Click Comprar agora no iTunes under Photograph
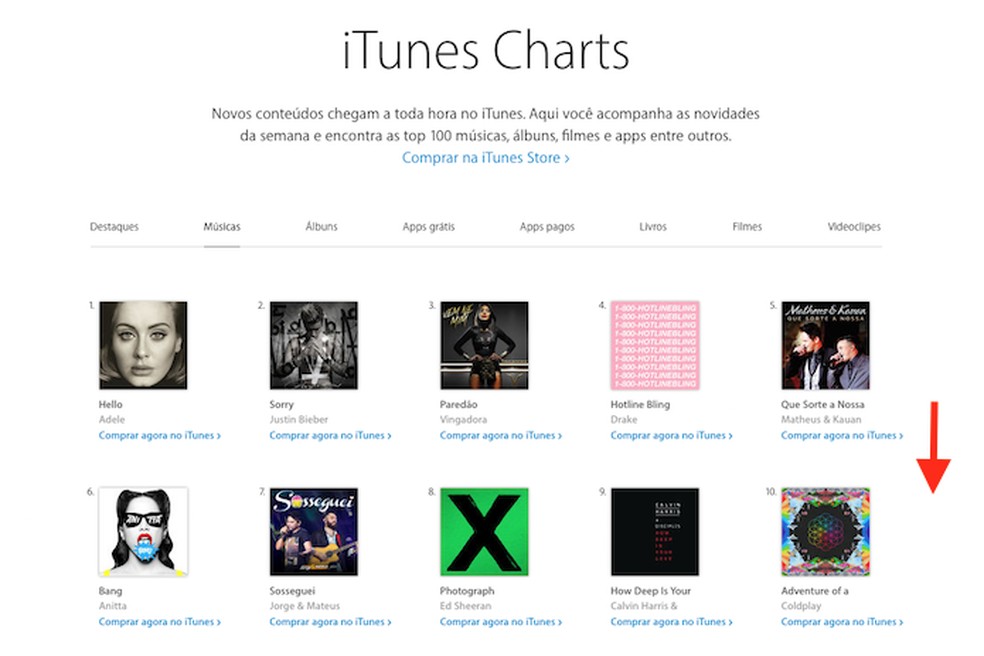Viewport: 984px width, 656px height. click(x=500, y=622)
